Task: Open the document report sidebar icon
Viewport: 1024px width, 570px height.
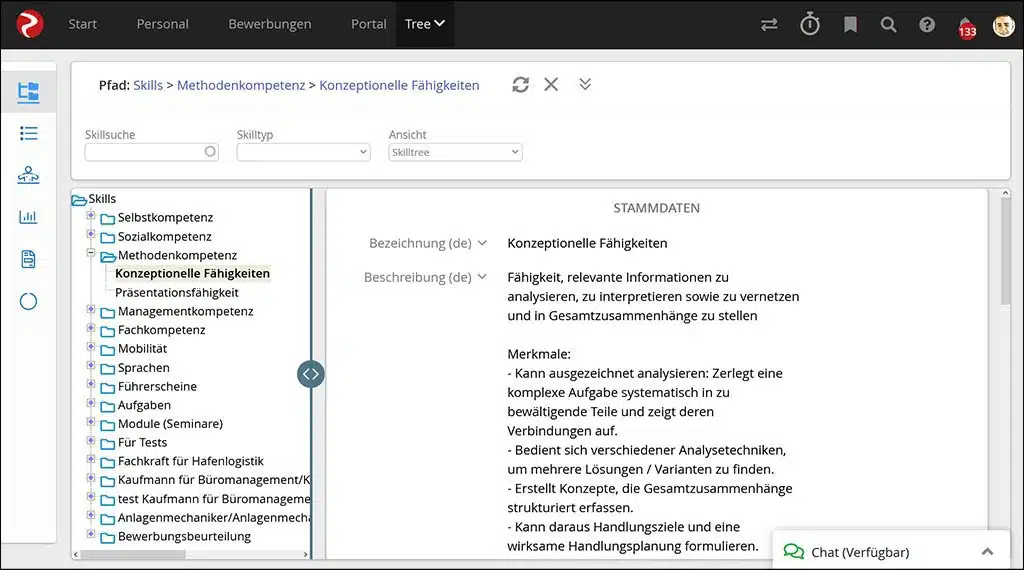Action: tap(28, 259)
